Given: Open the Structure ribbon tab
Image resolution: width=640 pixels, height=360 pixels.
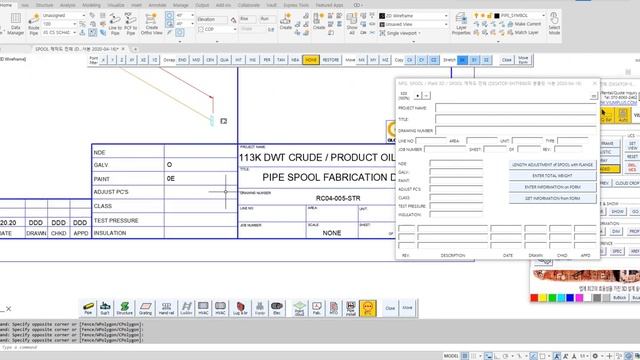Looking at the screenshot, I should coord(44,5).
